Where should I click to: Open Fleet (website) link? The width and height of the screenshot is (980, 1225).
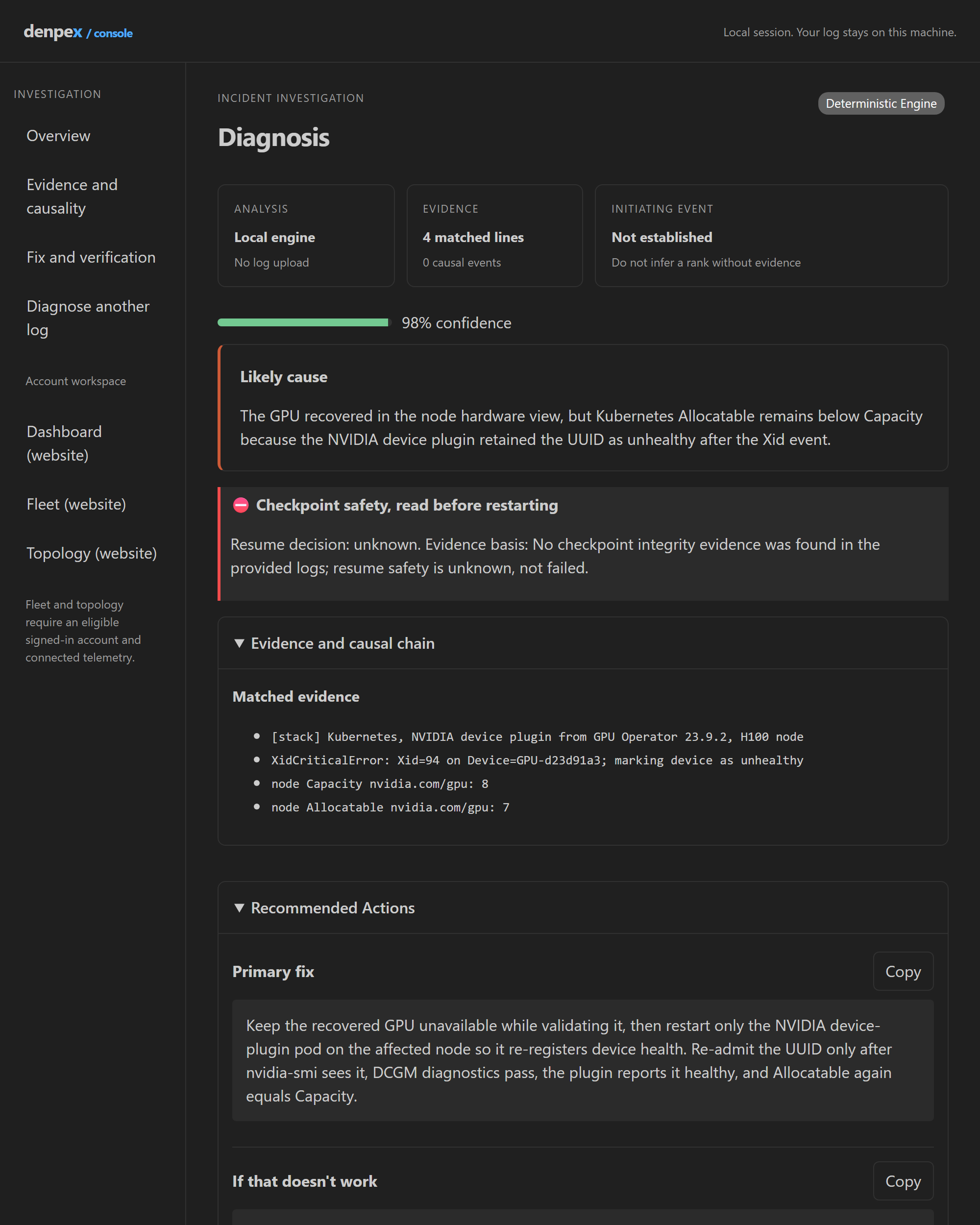click(x=76, y=504)
